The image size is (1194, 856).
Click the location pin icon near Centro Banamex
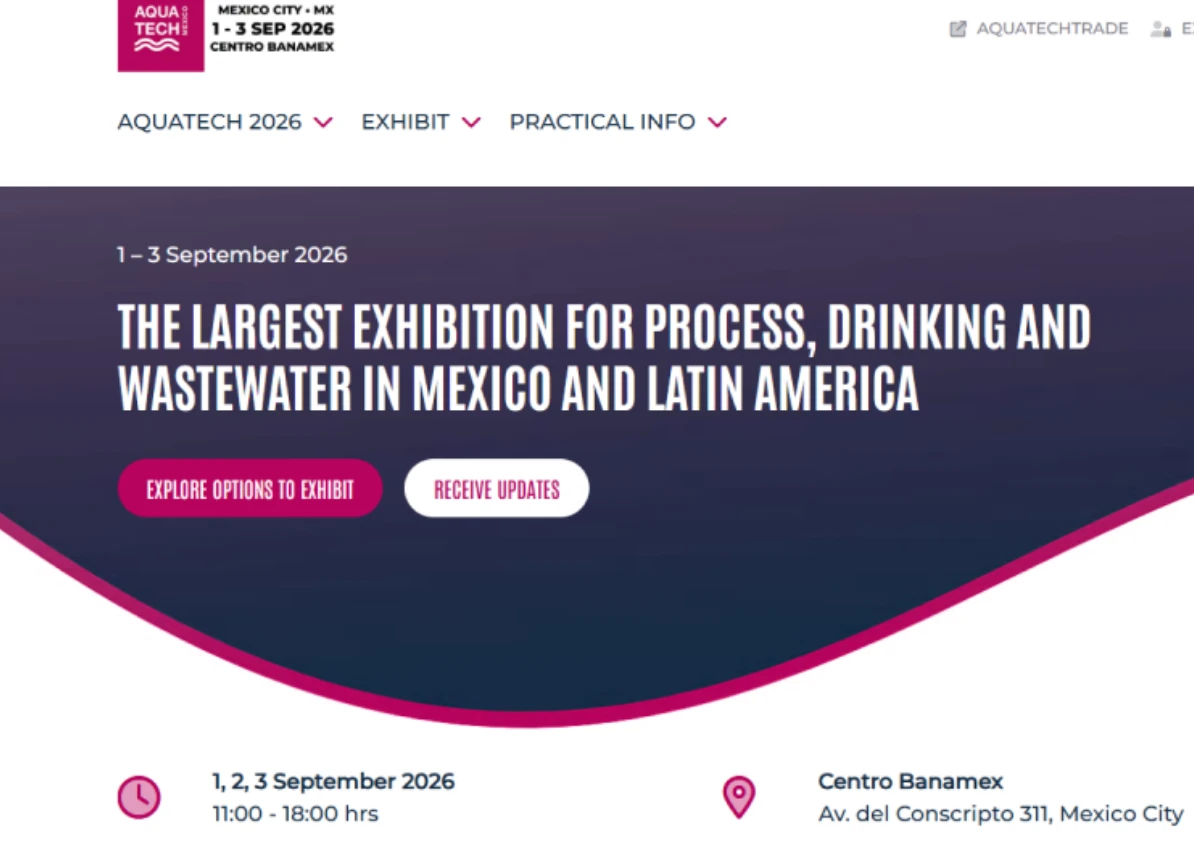coord(738,795)
